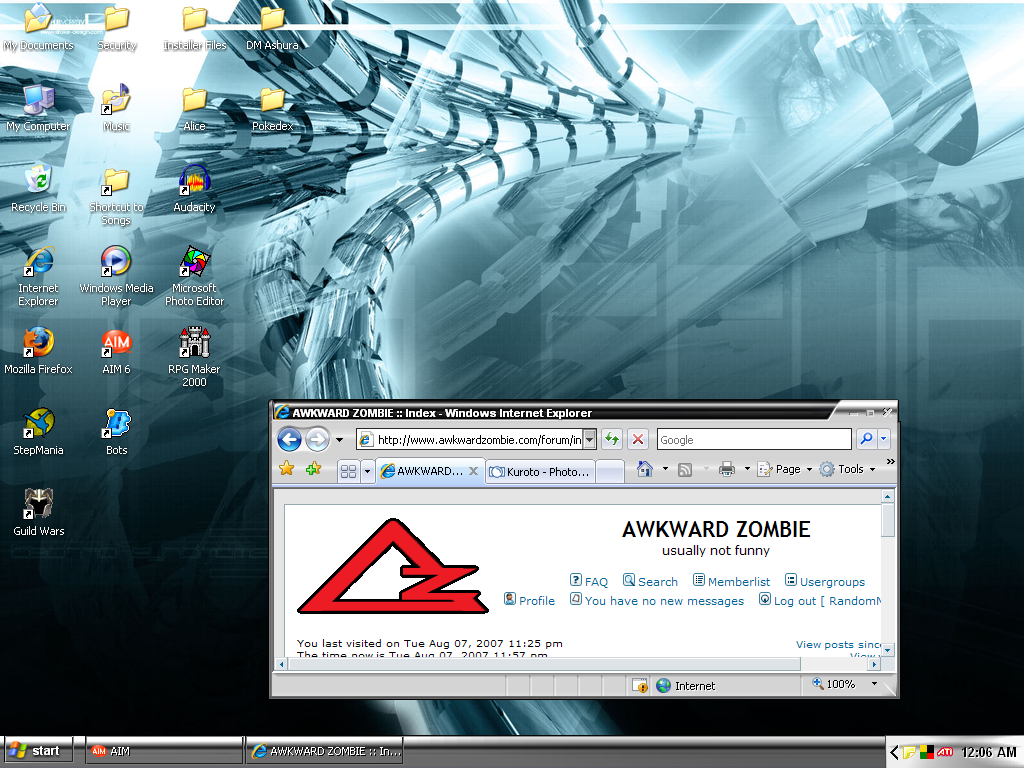Click the Add to Favorites plus icon
Image resolution: width=1024 pixels, height=768 pixels.
(313, 469)
